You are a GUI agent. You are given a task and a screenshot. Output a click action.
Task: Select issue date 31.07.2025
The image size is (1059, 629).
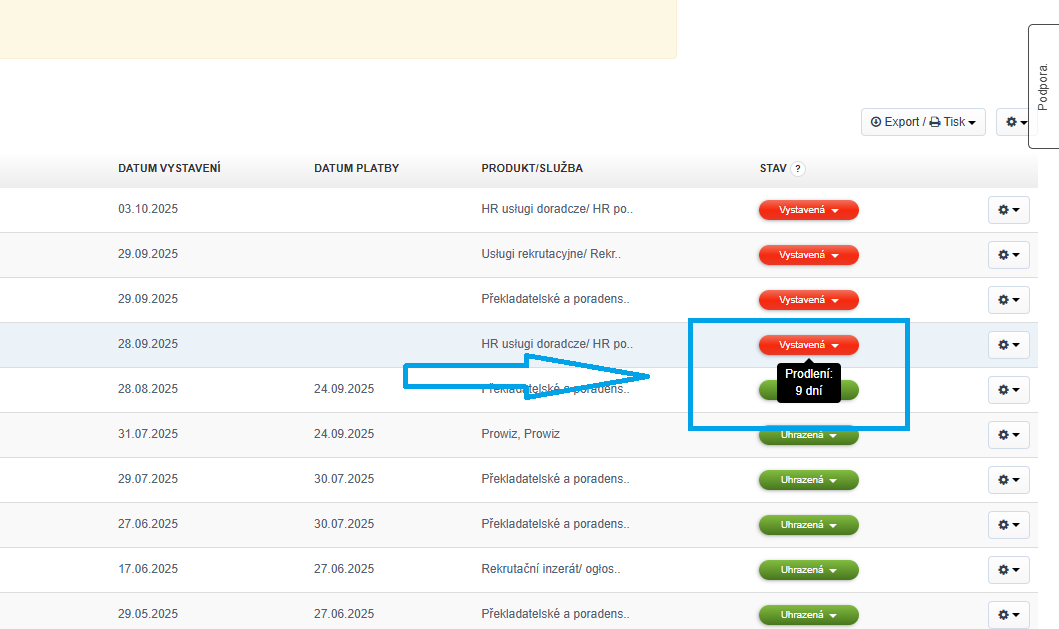click(x=148, y=434)
